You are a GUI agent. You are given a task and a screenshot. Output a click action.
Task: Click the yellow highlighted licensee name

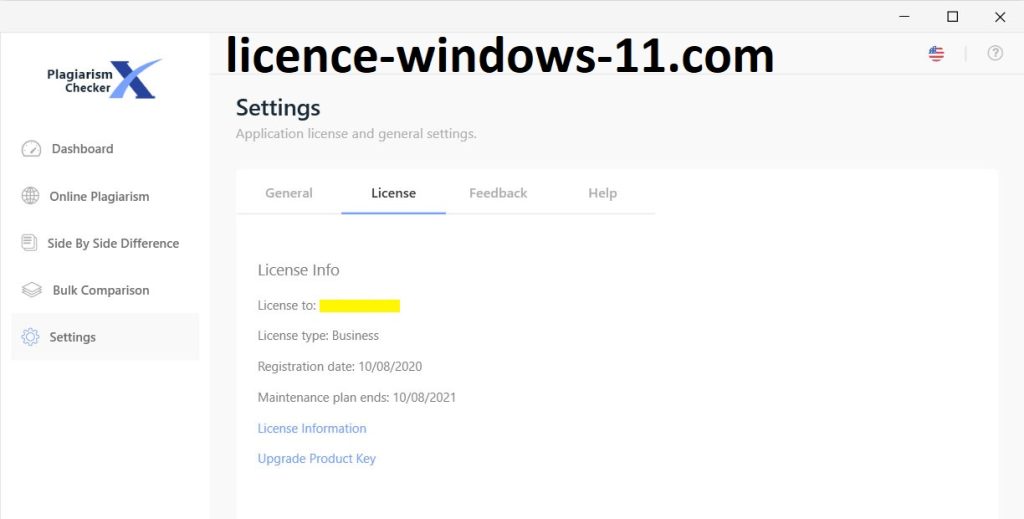pos(360,305)
